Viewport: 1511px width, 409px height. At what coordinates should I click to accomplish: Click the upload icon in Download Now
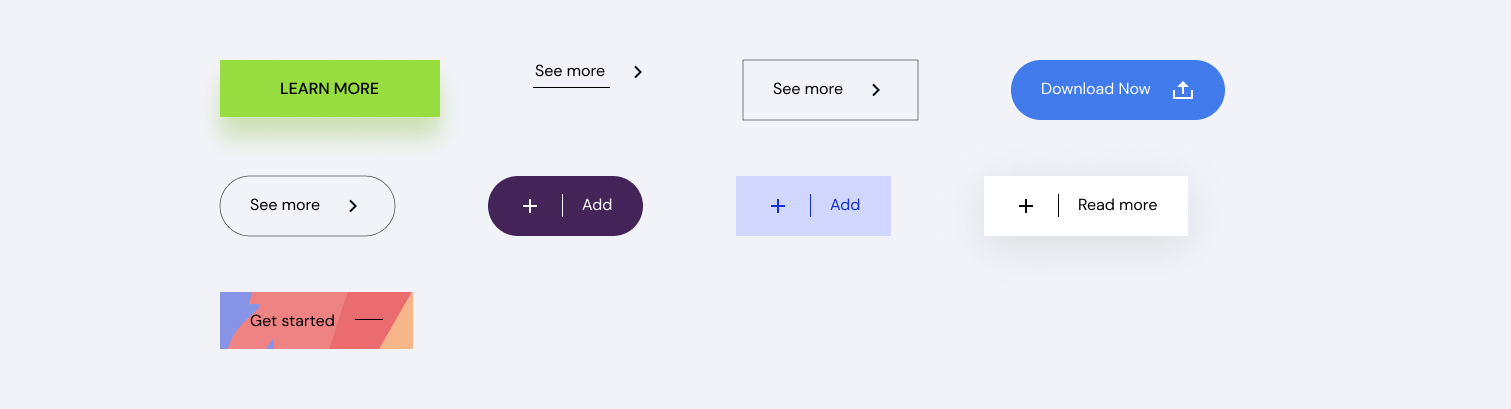click(x=1183, y=90)
